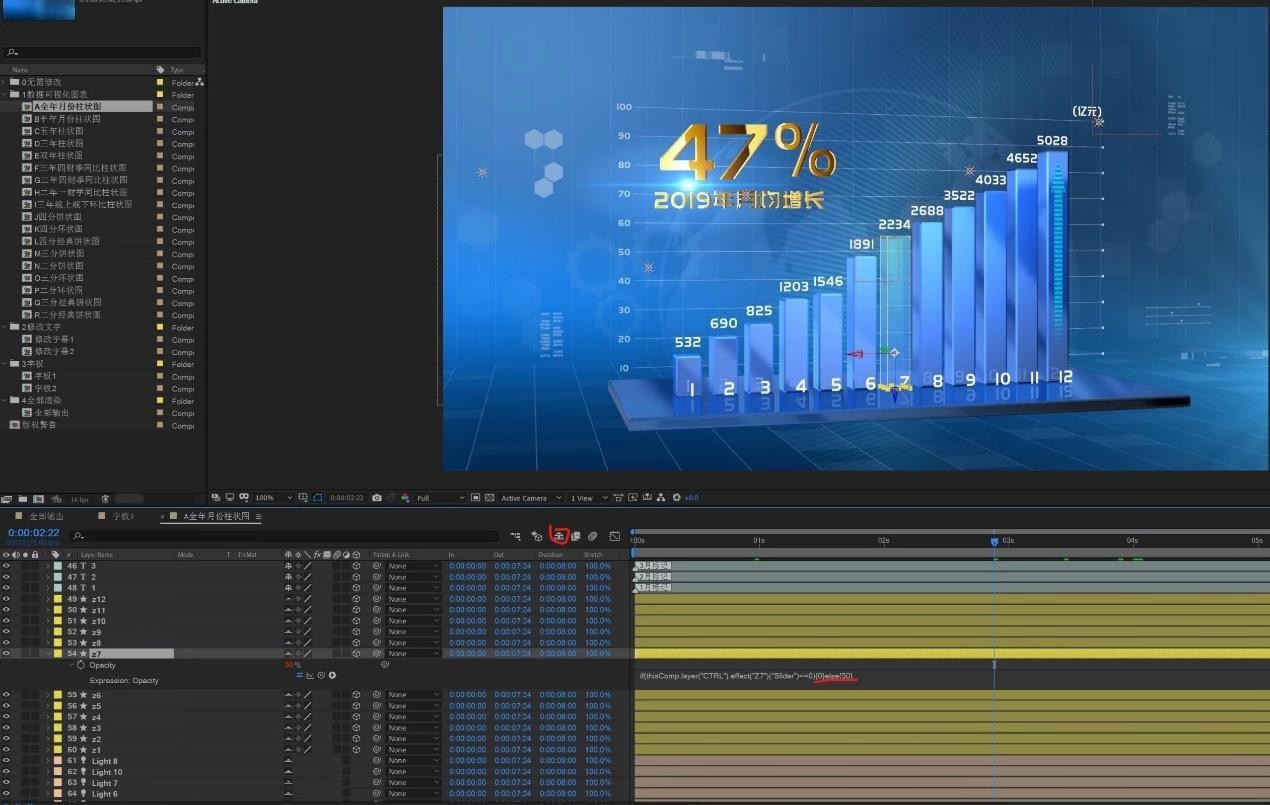Switch to the 字板2 timeline tab

(x=124, y=516)
